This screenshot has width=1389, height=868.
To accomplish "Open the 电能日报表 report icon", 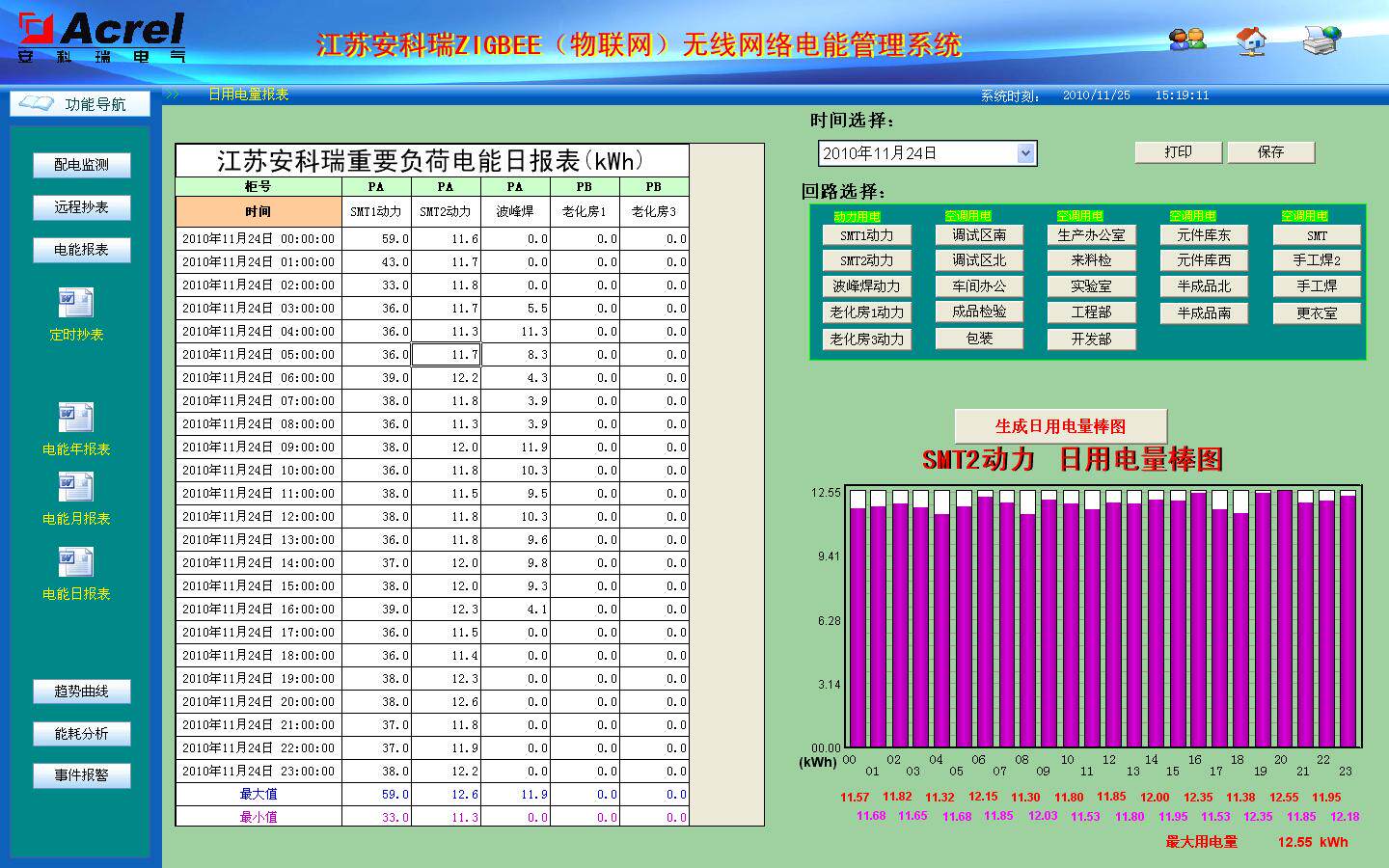I will click(x=76, y=562).
